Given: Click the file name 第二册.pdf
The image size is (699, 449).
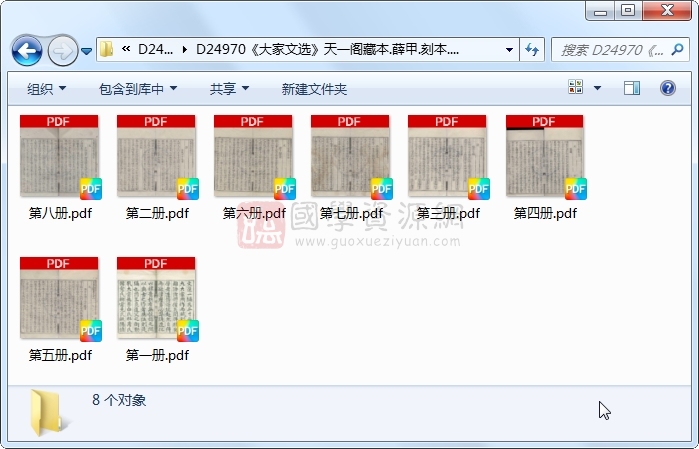Looking at the screenshot, I should click(x=157, y=213).
